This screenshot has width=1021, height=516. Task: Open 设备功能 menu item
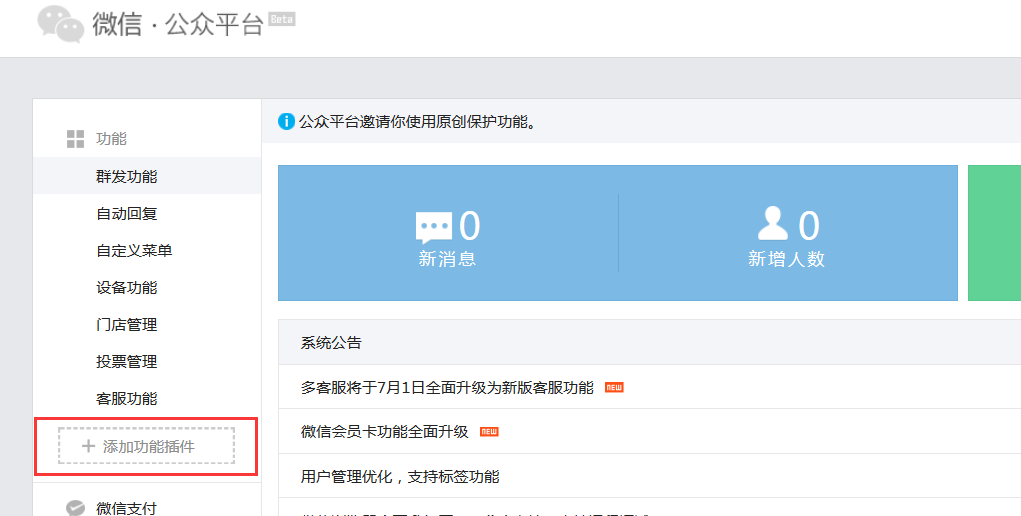(126, 287)
